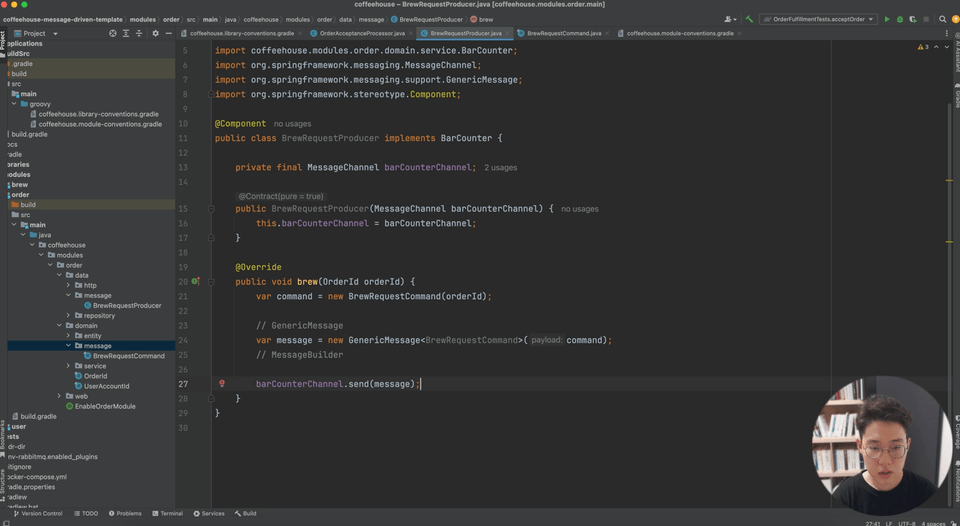Run with coverage using the shield icon
This screenshot has height=526, width=960.
913,20
